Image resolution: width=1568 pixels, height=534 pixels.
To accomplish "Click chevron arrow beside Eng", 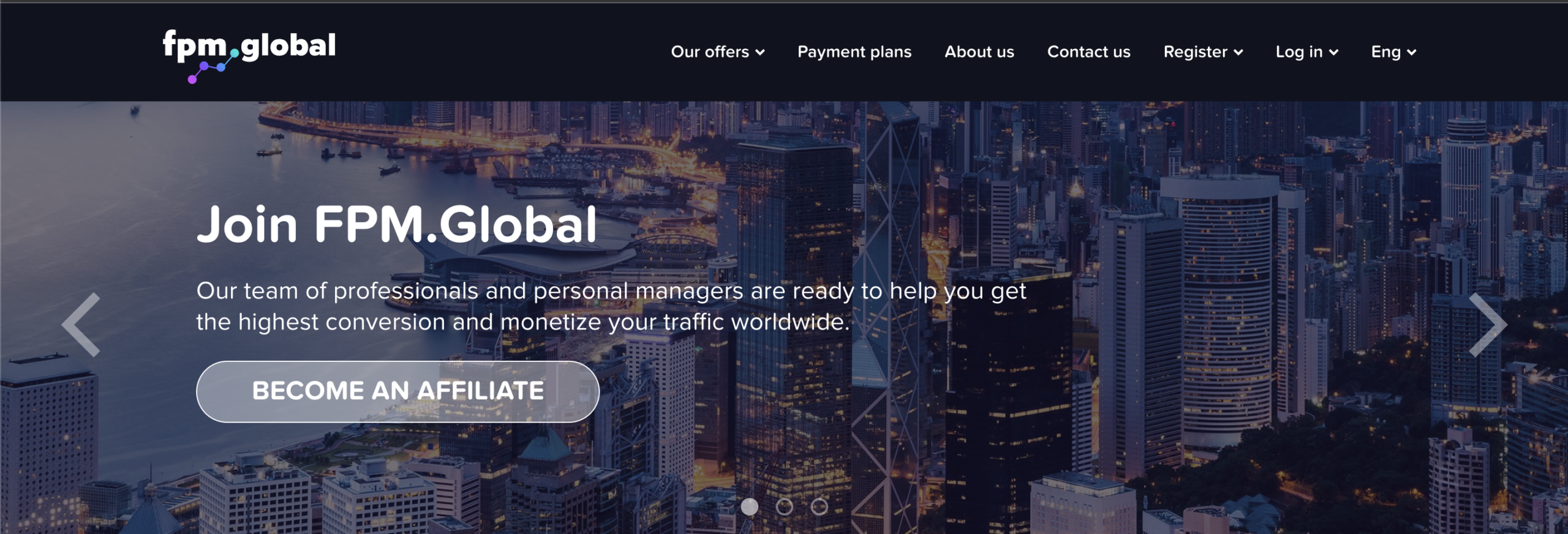I will tap(1411, 53).
